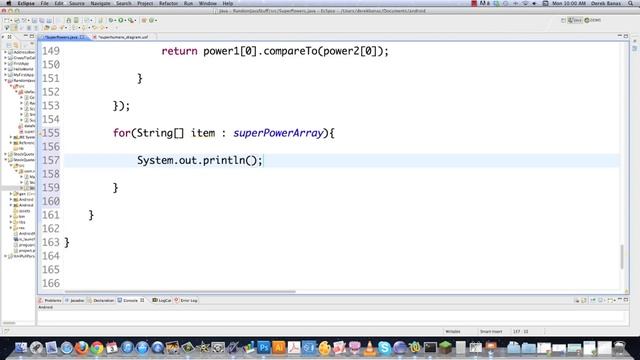Click "Smart Insert" in the status bar

coord(491,331)
